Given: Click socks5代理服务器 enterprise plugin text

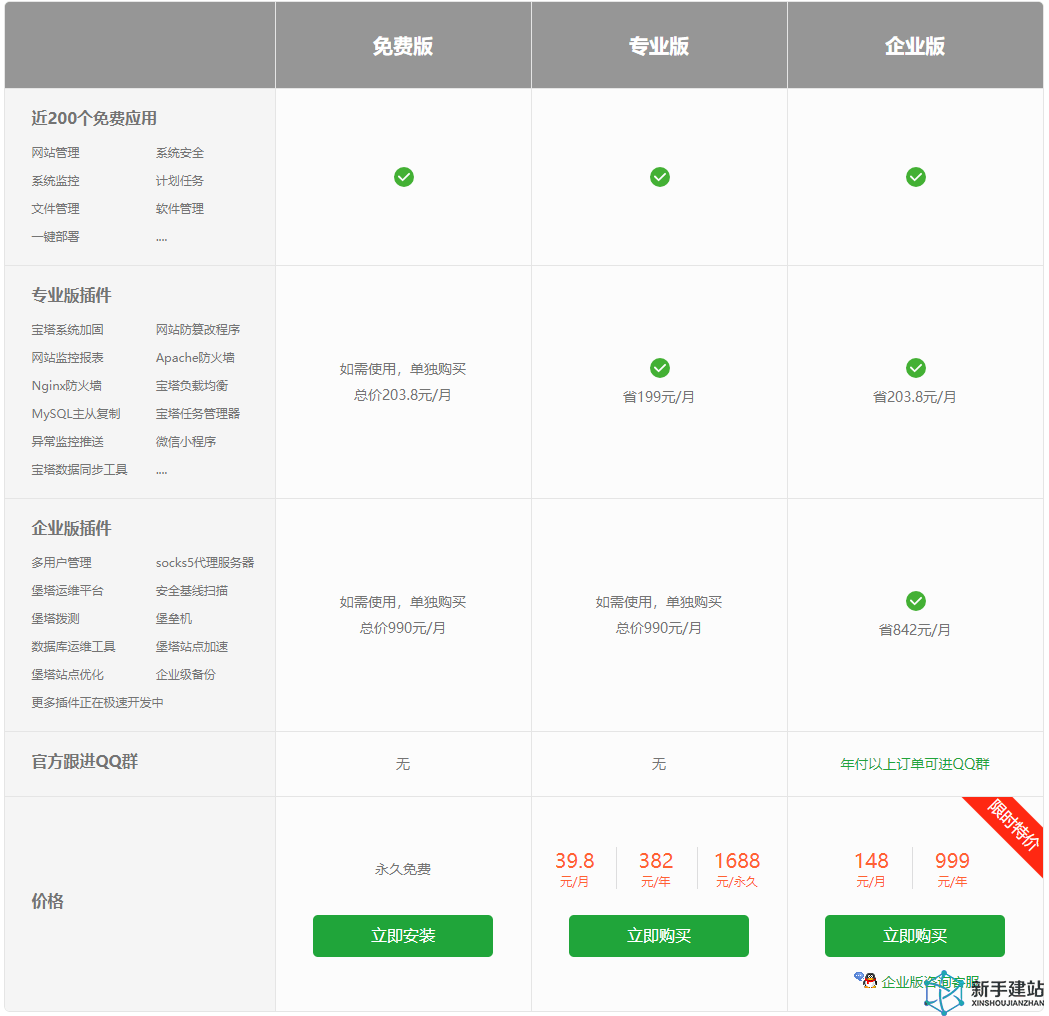Looking at the screenshot, I should pyautogui.click(x=205, y=563).
